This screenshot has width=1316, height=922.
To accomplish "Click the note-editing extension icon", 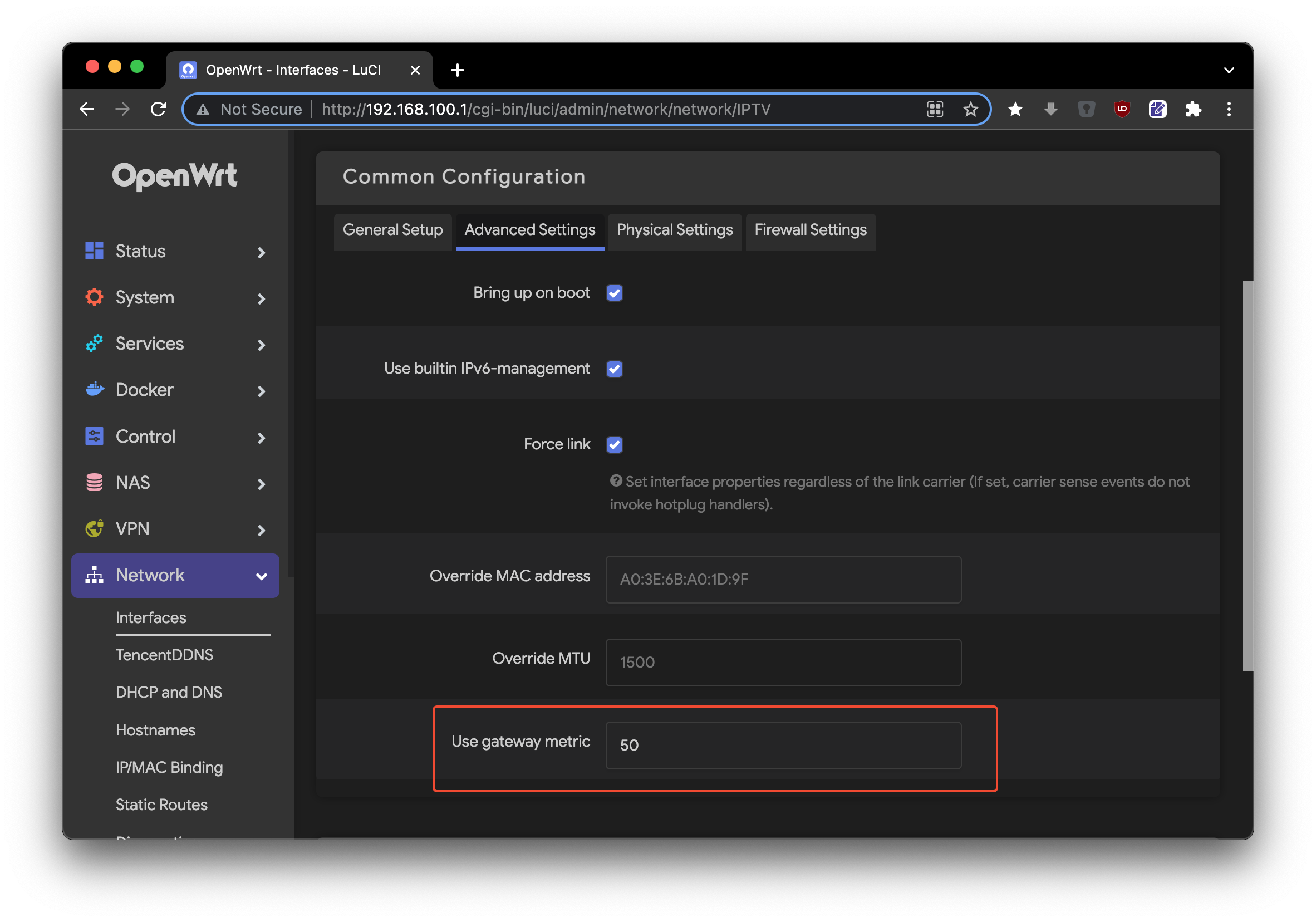I will pos(1157,109).
